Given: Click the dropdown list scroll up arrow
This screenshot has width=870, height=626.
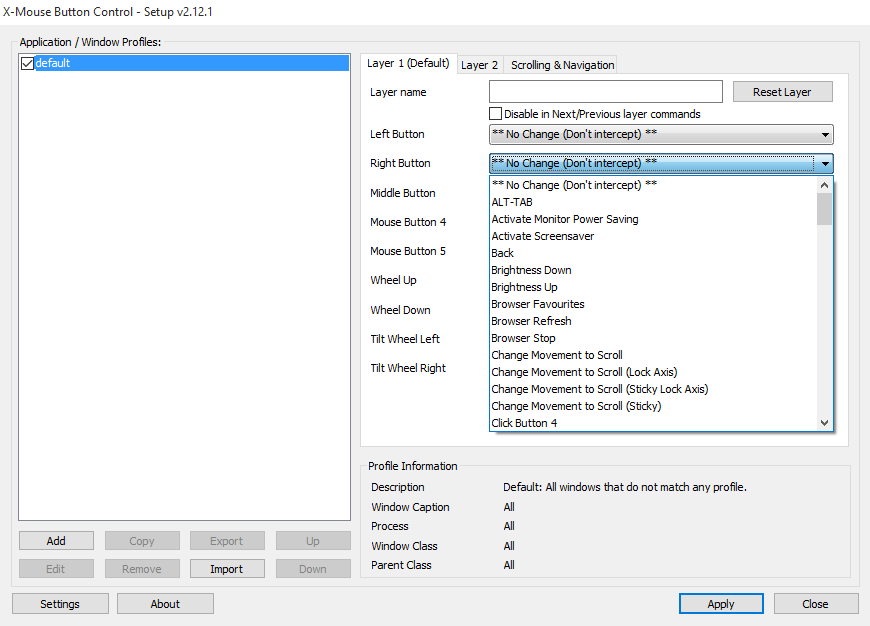Looking at the screenshot, I should [825, 185].
